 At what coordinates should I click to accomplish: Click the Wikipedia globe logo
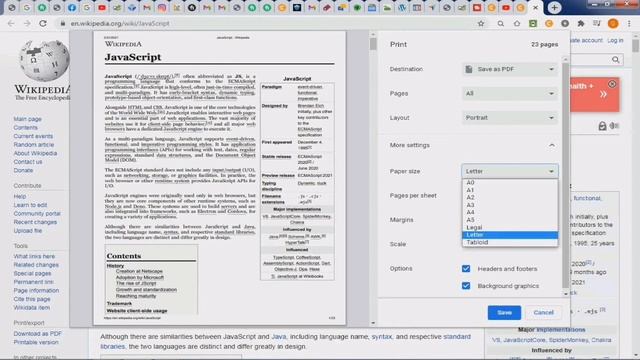pos(44,60)
